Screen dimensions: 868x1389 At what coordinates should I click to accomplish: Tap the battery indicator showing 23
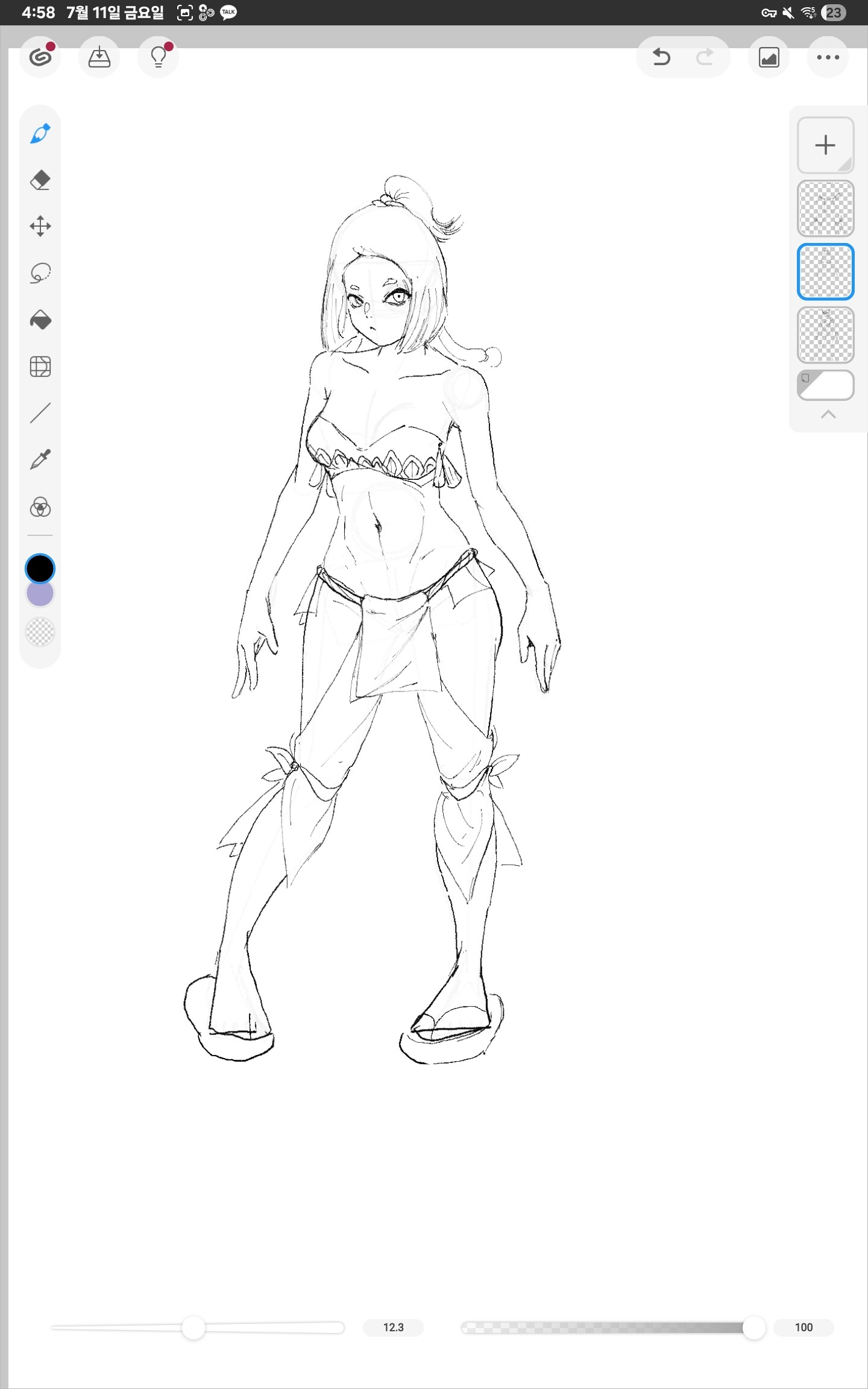point(834,13)
